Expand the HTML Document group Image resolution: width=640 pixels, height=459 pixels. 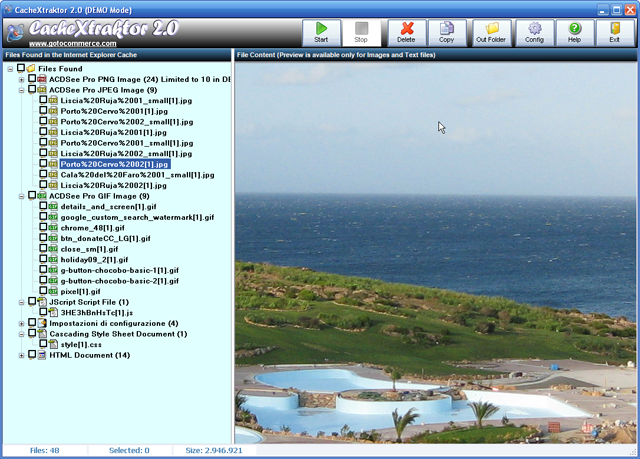click(x=21, y=356)
